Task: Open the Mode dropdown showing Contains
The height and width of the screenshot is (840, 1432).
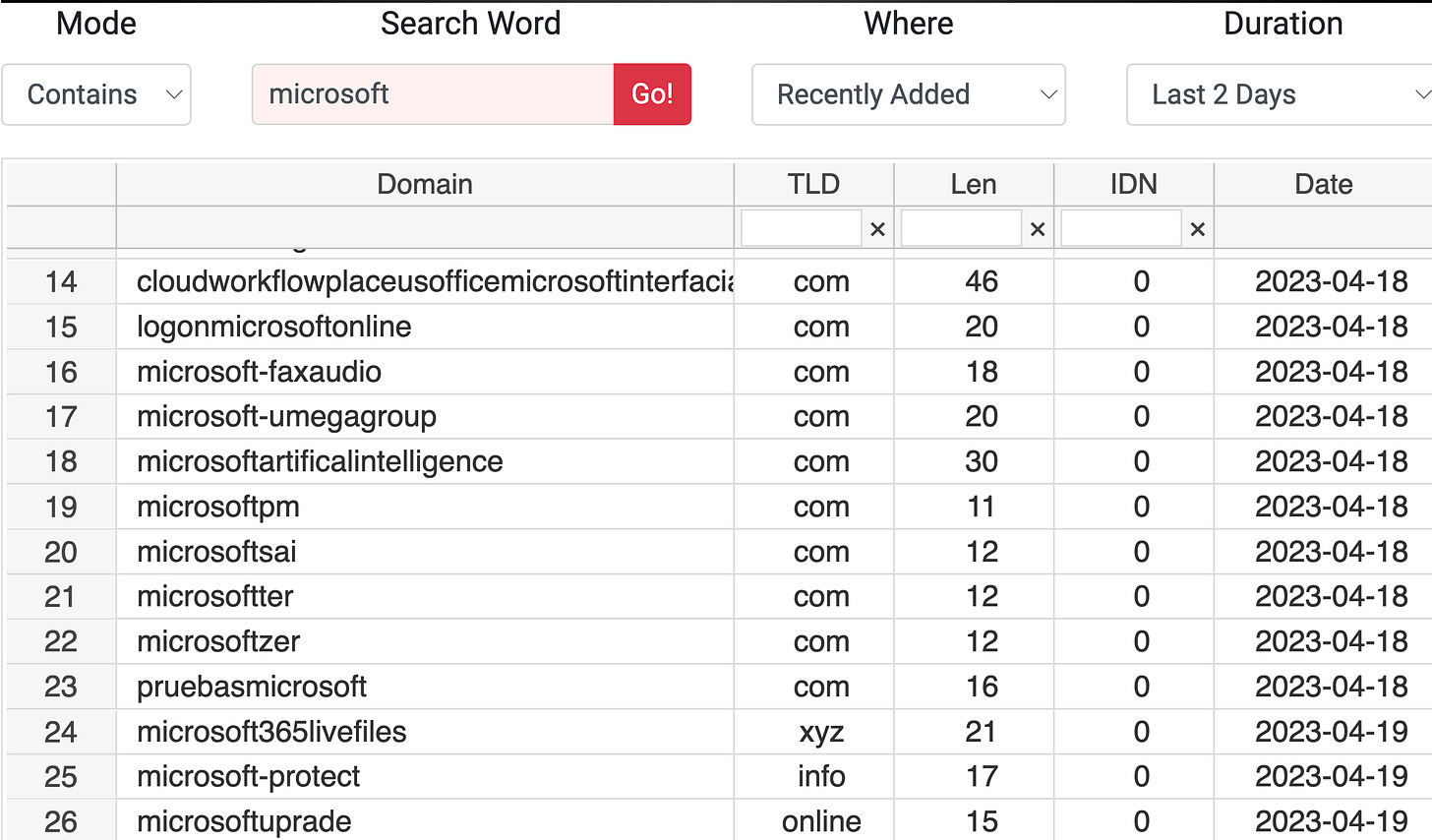Action: [x=96, y=94]
